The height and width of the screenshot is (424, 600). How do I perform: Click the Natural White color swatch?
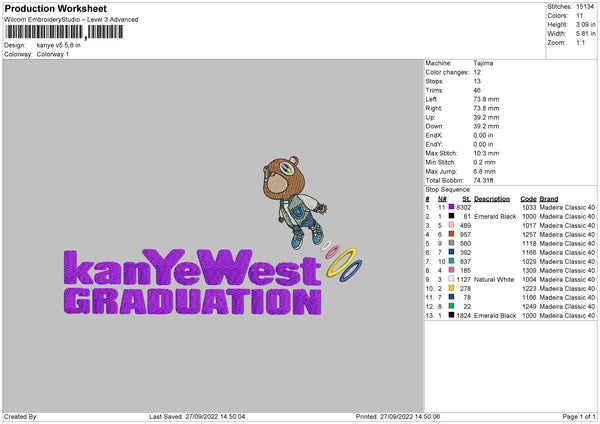click(451, 279)
